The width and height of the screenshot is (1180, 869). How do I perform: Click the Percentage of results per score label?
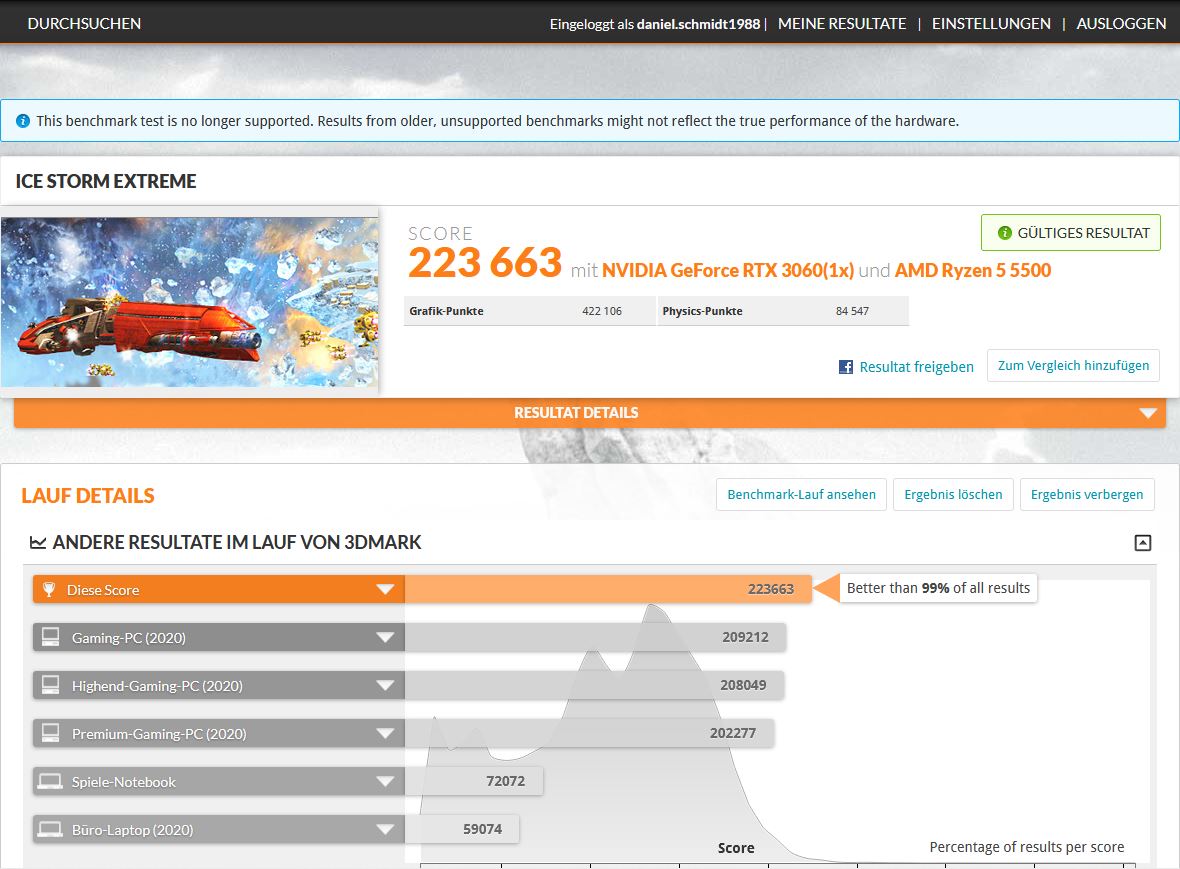[1026, 847]
